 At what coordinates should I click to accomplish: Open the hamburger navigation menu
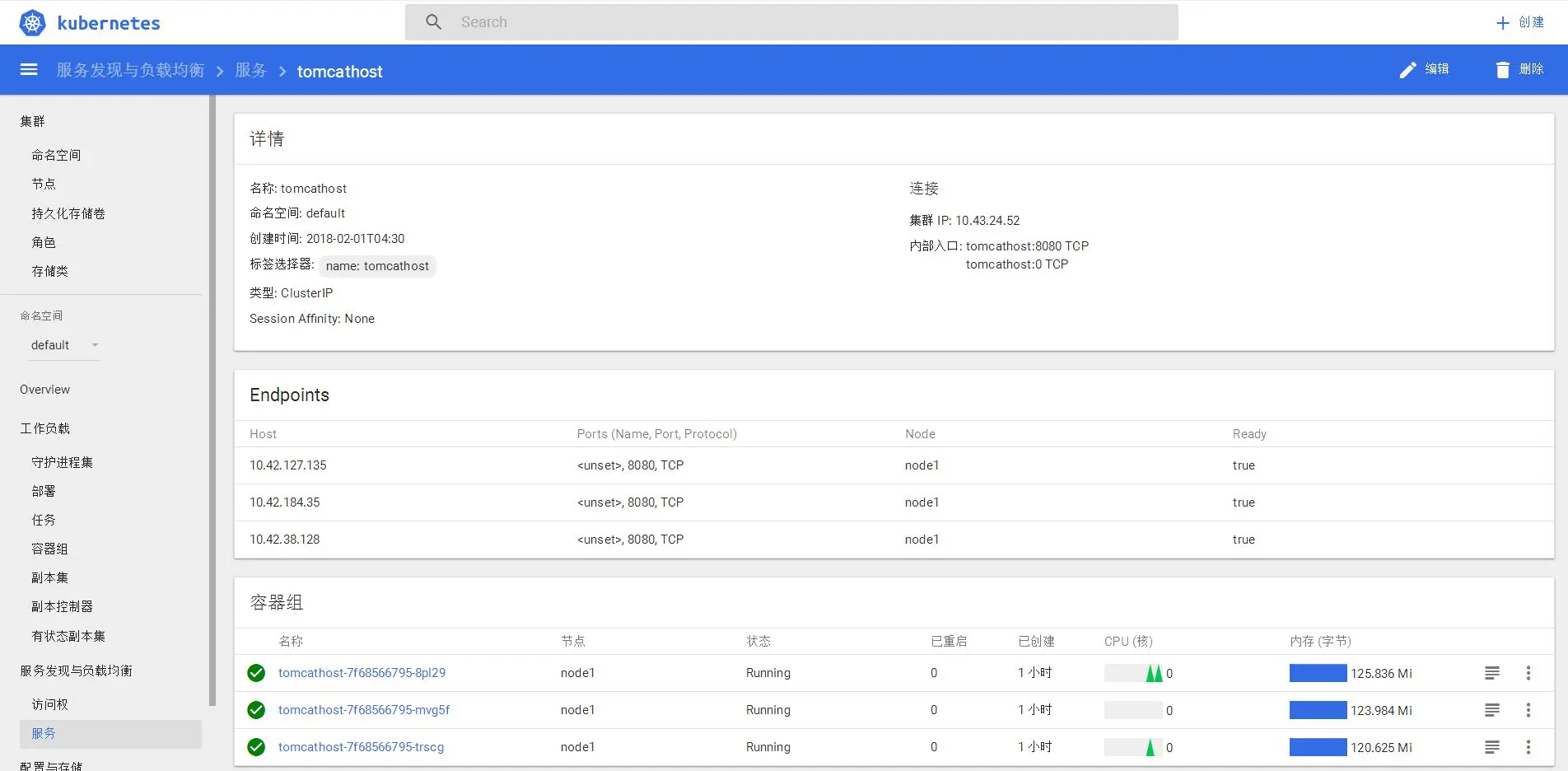coord(29,69)
